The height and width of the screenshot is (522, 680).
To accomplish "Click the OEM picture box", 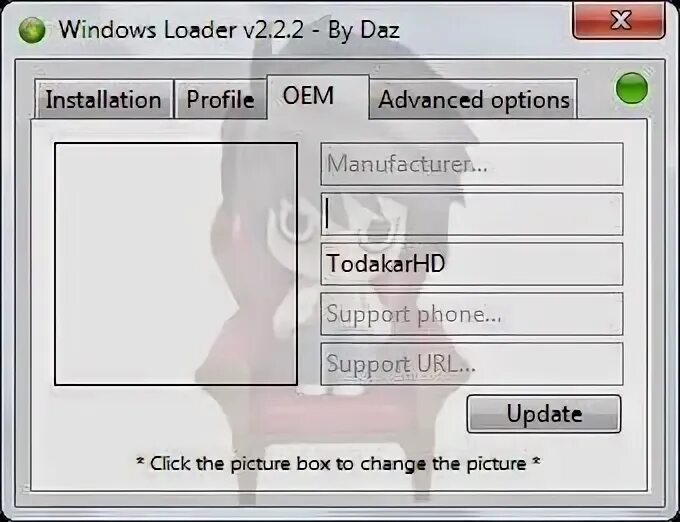I will click(176, 264).
